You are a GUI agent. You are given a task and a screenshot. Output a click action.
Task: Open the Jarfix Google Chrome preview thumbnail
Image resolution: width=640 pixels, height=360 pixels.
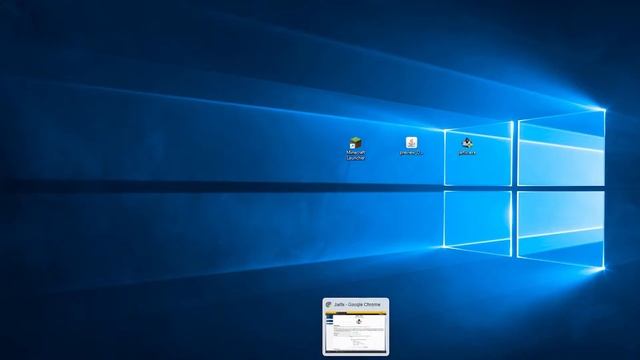[x=356, y=327]
